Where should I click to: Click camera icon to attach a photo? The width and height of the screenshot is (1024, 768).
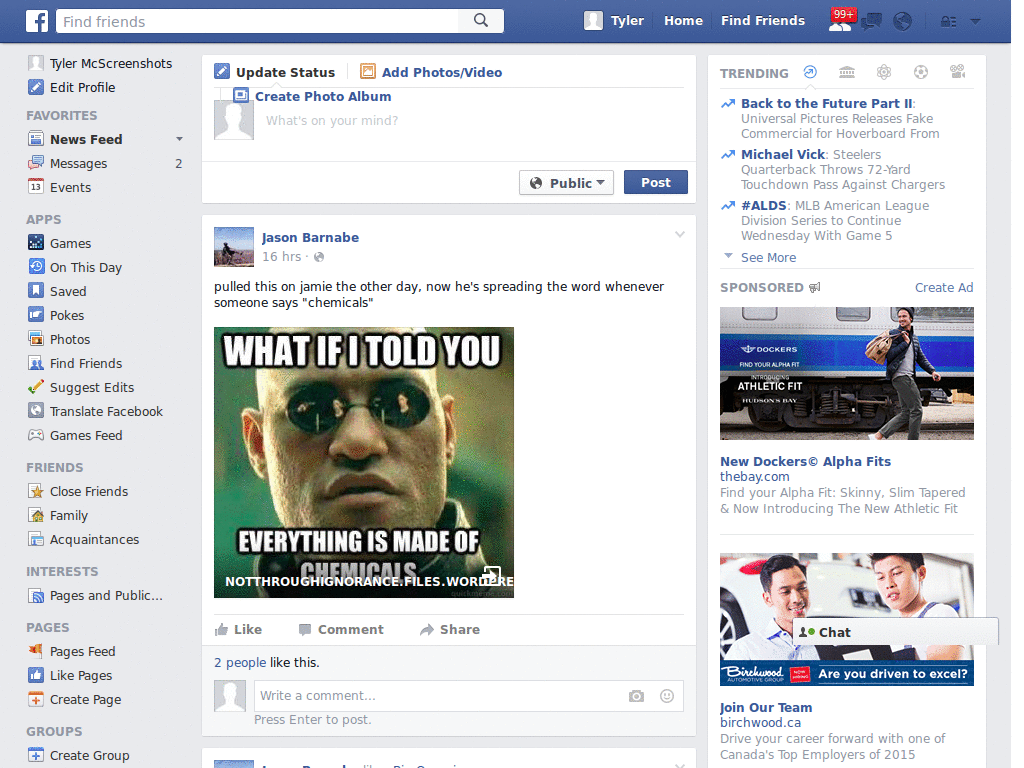(636, 696)
